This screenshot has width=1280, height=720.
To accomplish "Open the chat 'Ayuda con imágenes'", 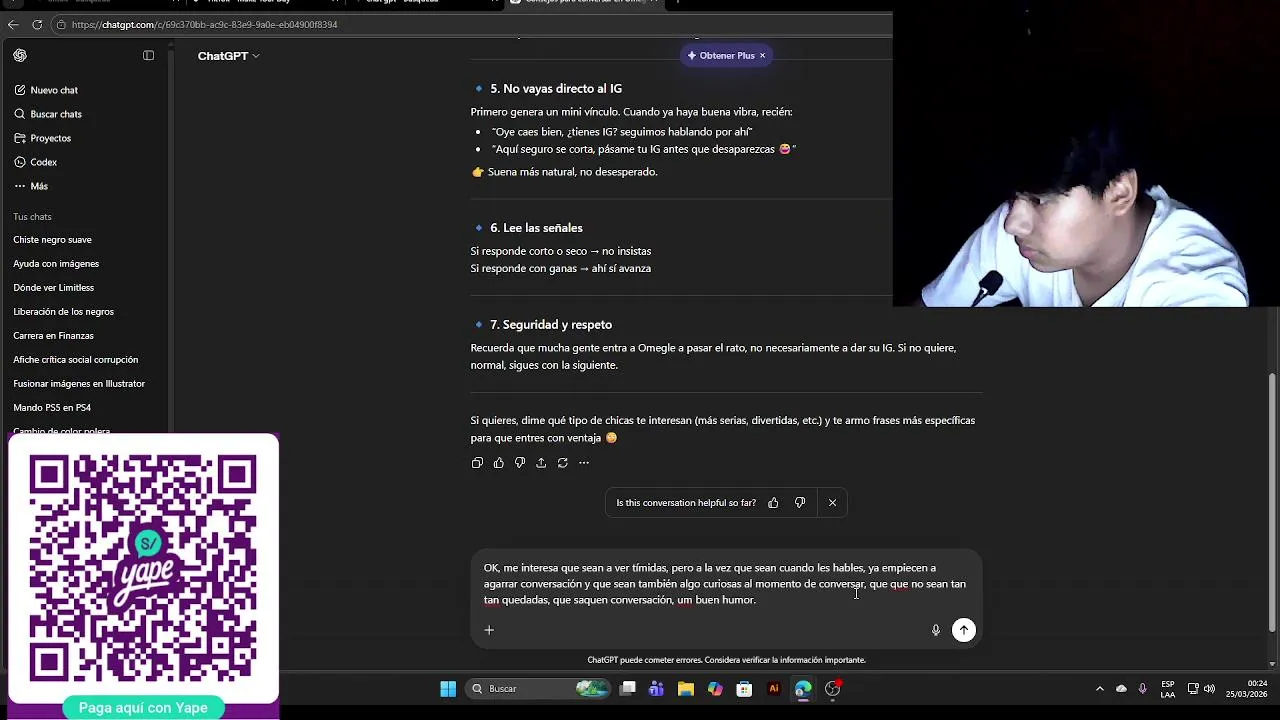I will pyautogui.click(x=56, y=264).
